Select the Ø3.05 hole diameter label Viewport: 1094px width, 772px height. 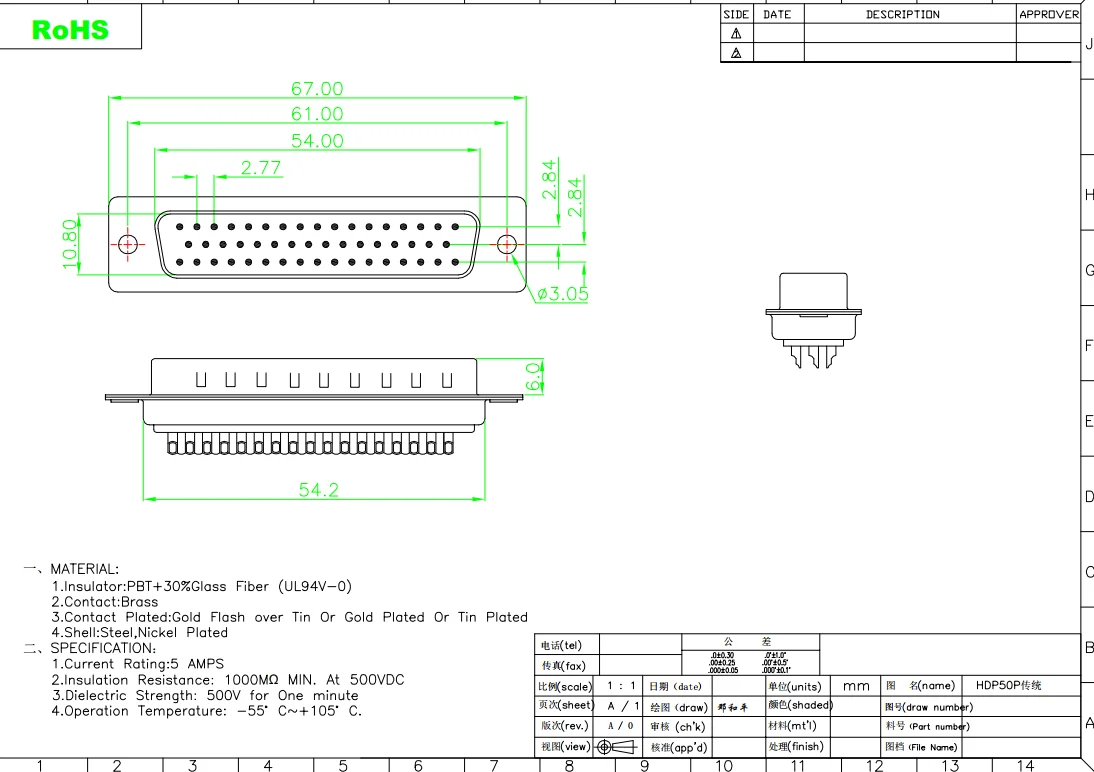(x=563, y=294)
